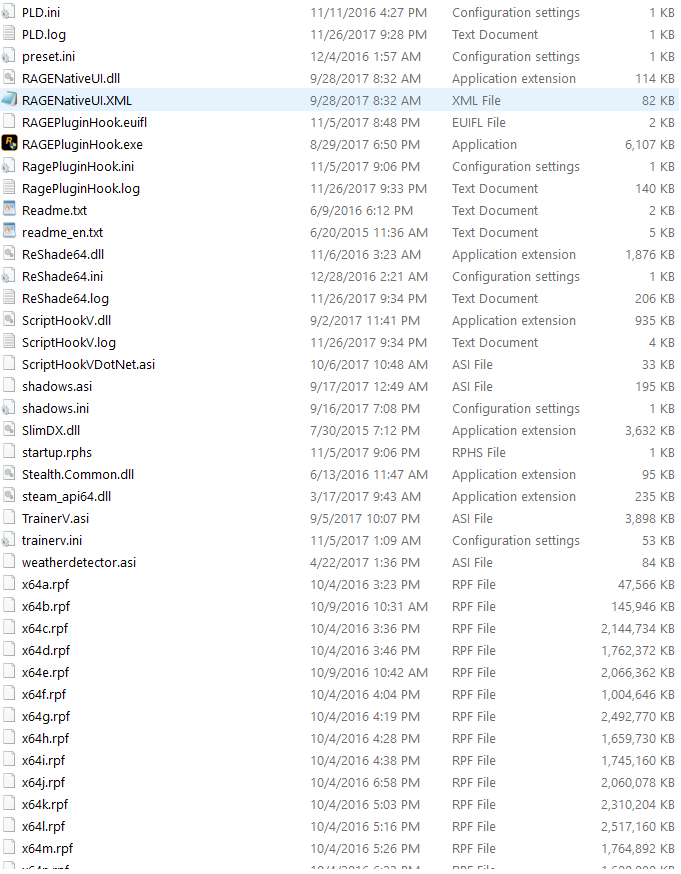Click the PLD.ini settings file icon
The height and width of the screenshot is (874, 681).
point(9,12)
